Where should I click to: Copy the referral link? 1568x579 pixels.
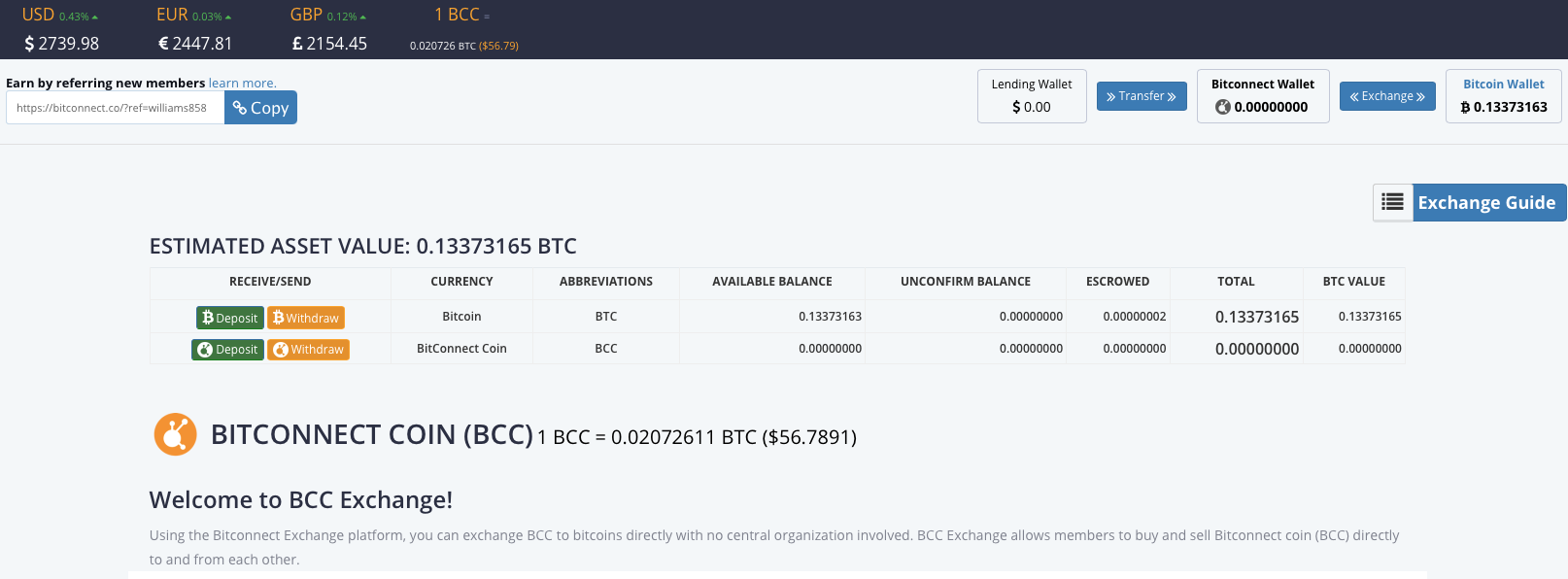260,108
